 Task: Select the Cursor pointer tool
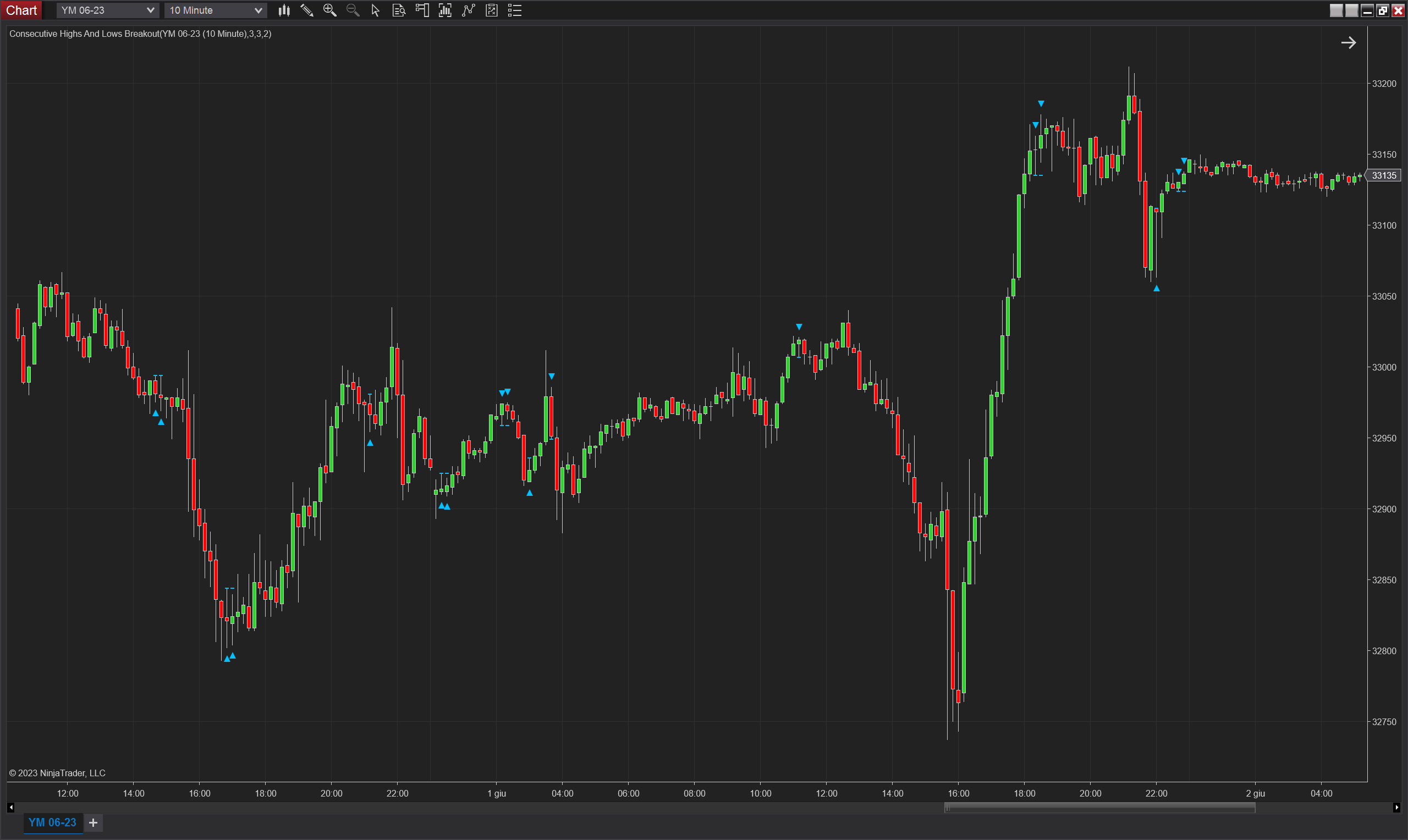pyautogui.click(x=375, y=10)
